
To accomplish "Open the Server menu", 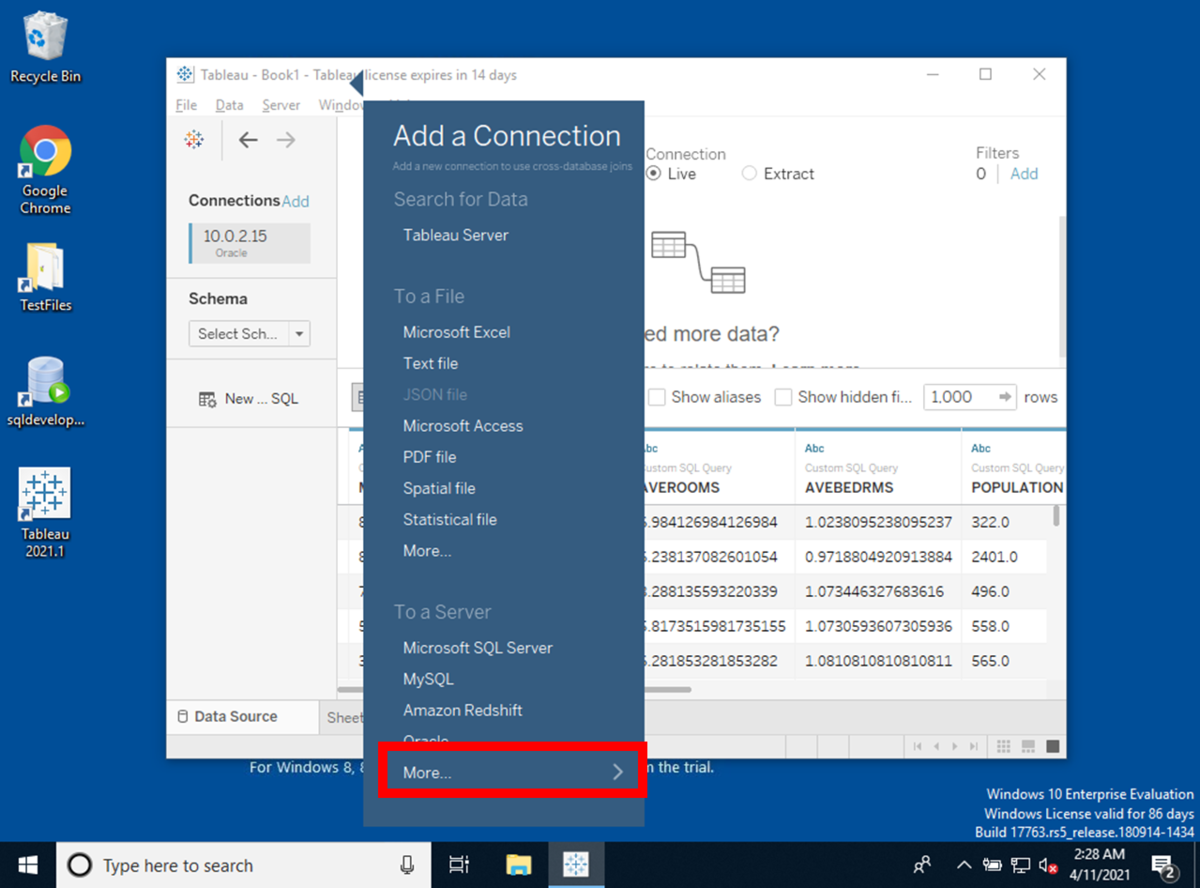I will 281,105.
